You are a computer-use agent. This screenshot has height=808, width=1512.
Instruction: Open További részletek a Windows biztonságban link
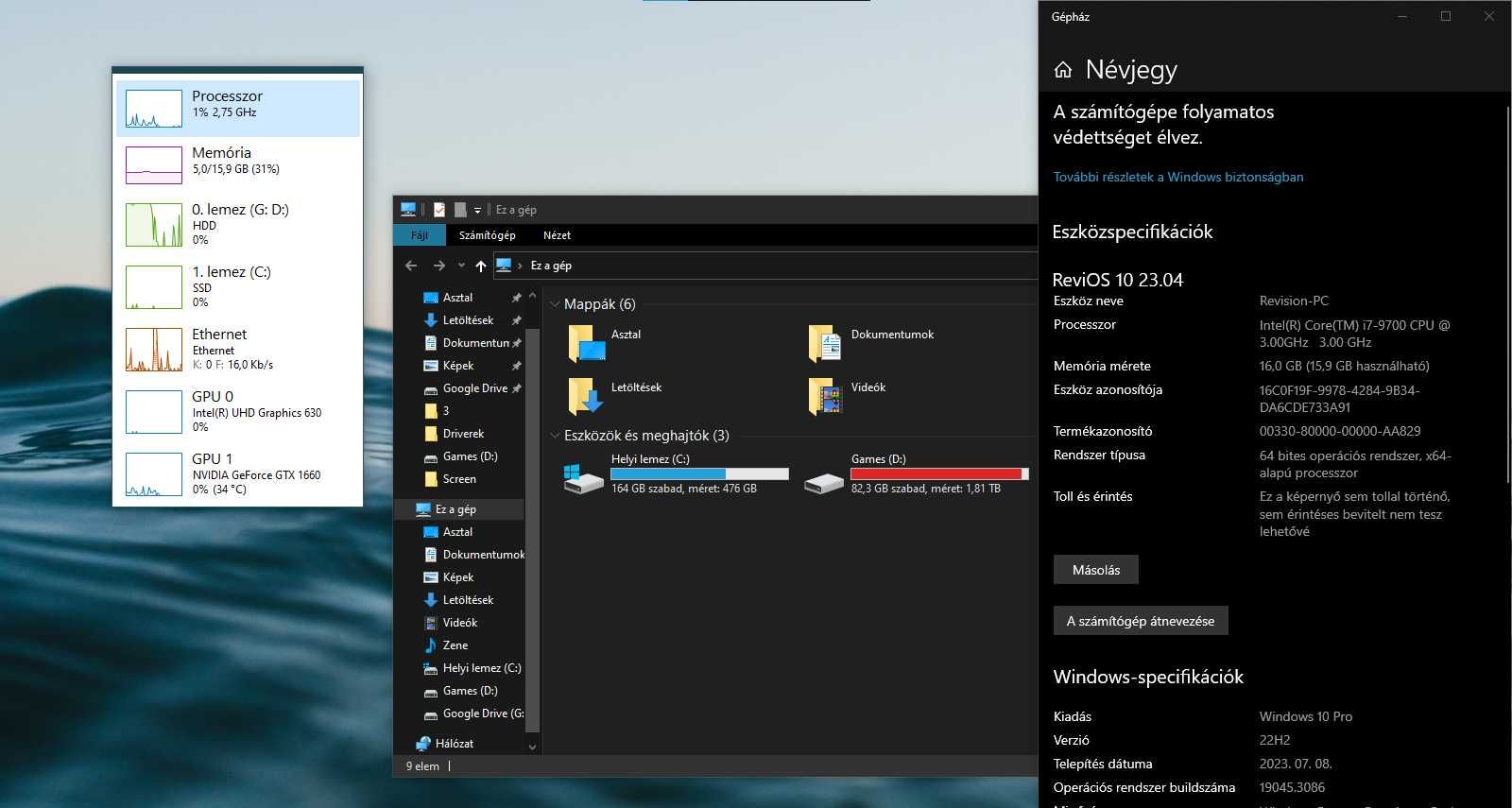pos(1178,177)
